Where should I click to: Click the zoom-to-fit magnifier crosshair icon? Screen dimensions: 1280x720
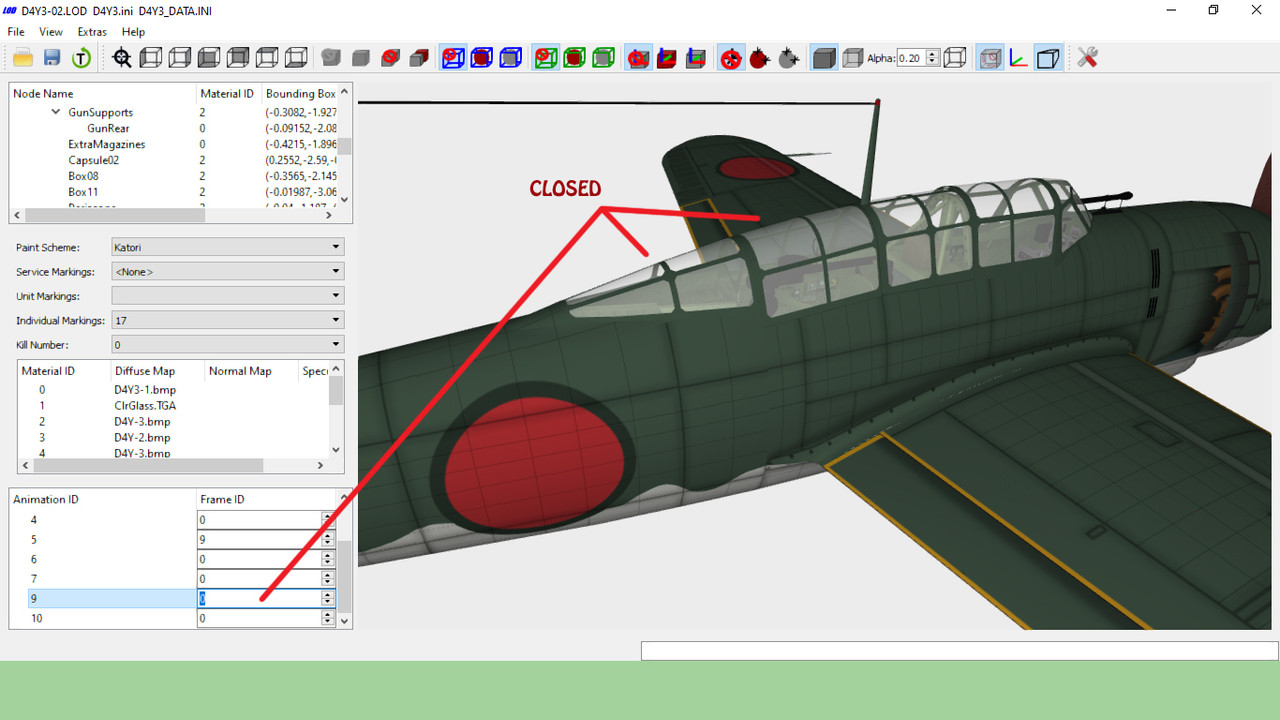[x=122, y=58]
